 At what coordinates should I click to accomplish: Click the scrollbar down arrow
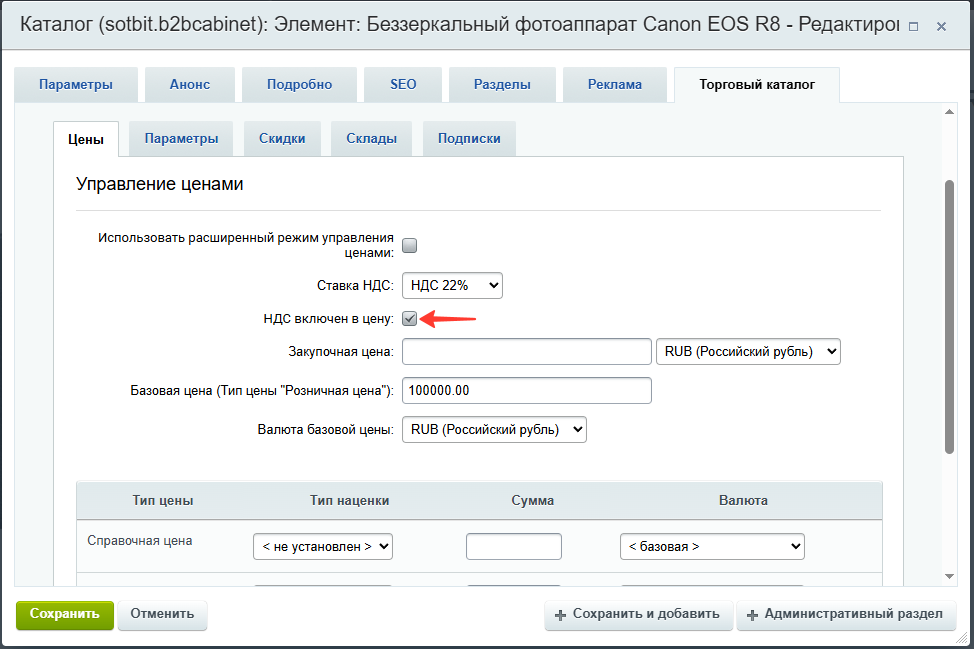[949, 576]
